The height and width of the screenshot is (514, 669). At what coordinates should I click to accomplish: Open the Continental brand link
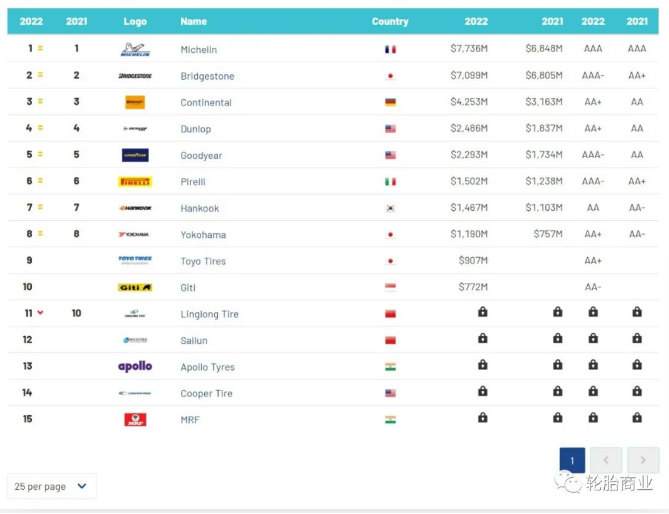point(206,103)
